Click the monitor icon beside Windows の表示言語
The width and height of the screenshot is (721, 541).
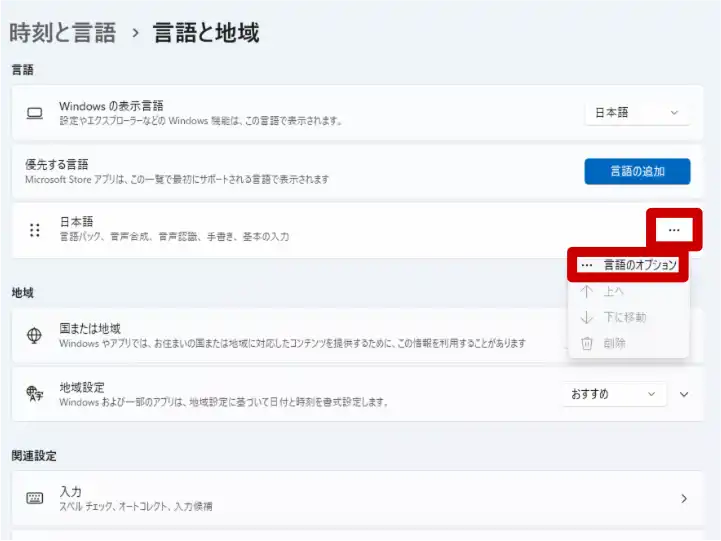pyautogui.click(x=34, y=113)
